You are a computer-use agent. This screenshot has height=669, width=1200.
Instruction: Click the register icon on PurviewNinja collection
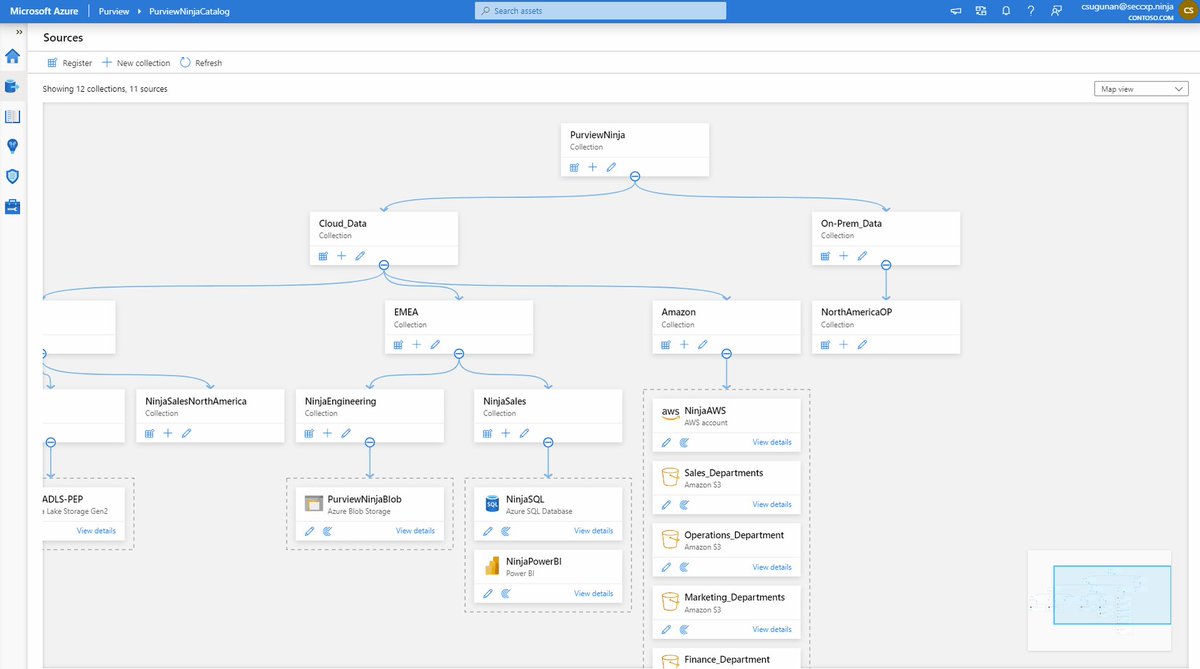(574, 167)
